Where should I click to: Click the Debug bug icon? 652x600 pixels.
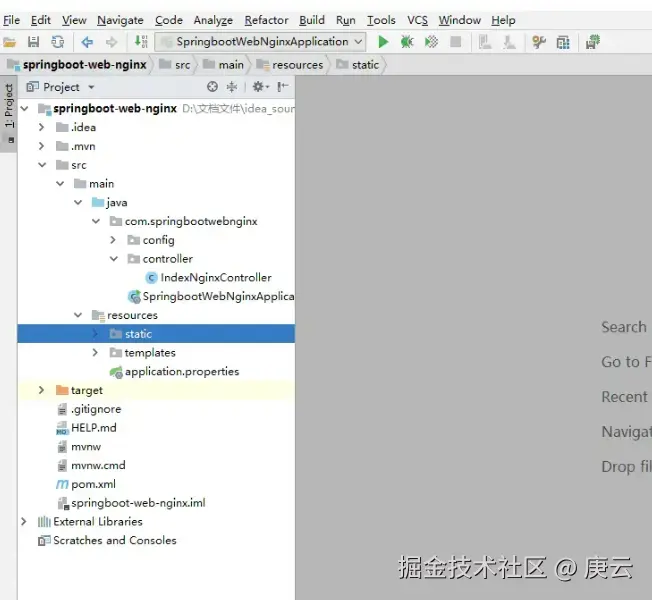coord(407,42)
